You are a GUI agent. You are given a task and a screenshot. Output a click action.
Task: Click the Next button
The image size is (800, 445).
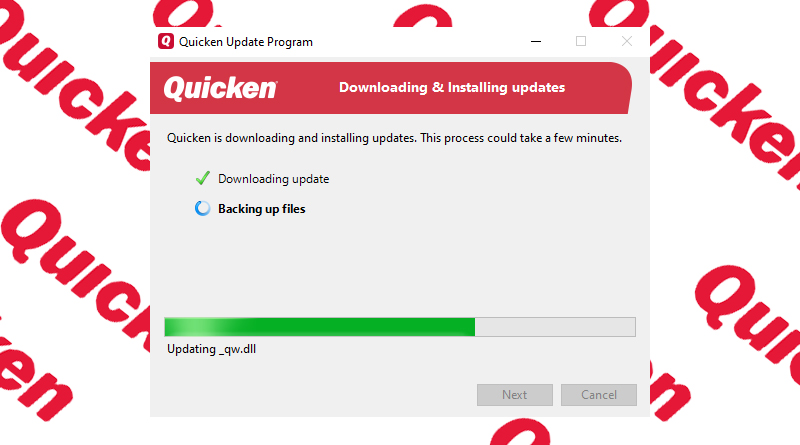(x=515, y=395)
